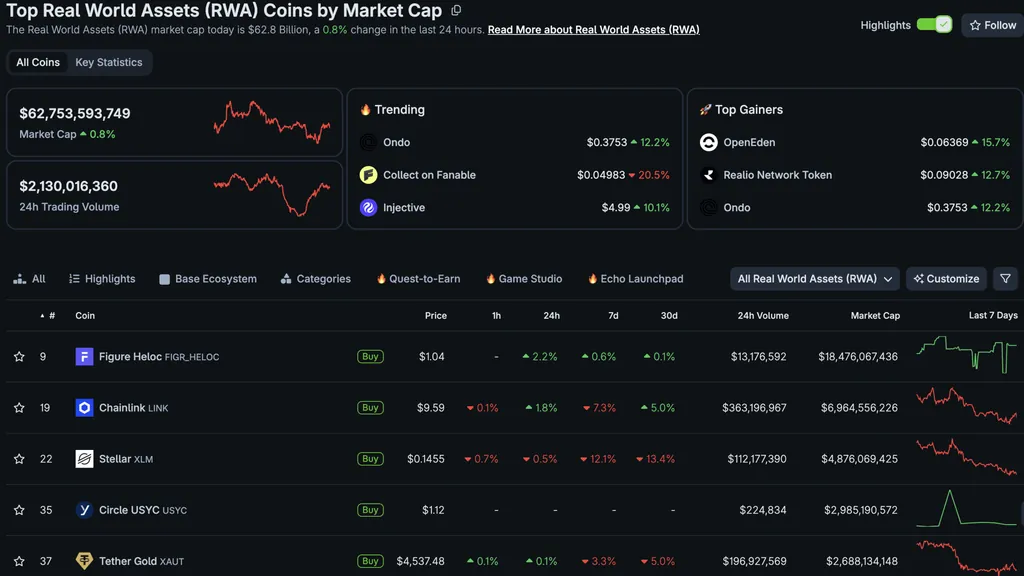This screenshot has width=1024, height=576.
Task: Click Figure Heloc coin logo
Action: [x=84, y=357]
